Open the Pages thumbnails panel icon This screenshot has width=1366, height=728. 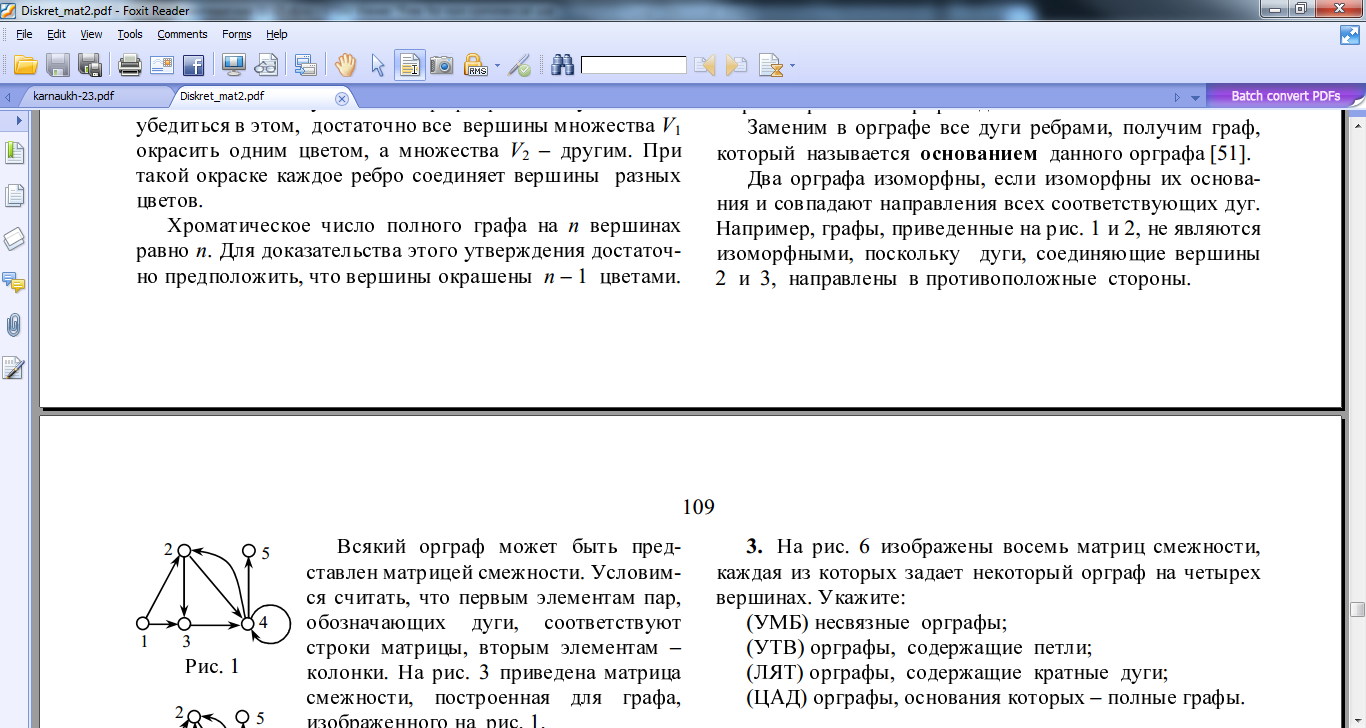(x=15, y=196)
